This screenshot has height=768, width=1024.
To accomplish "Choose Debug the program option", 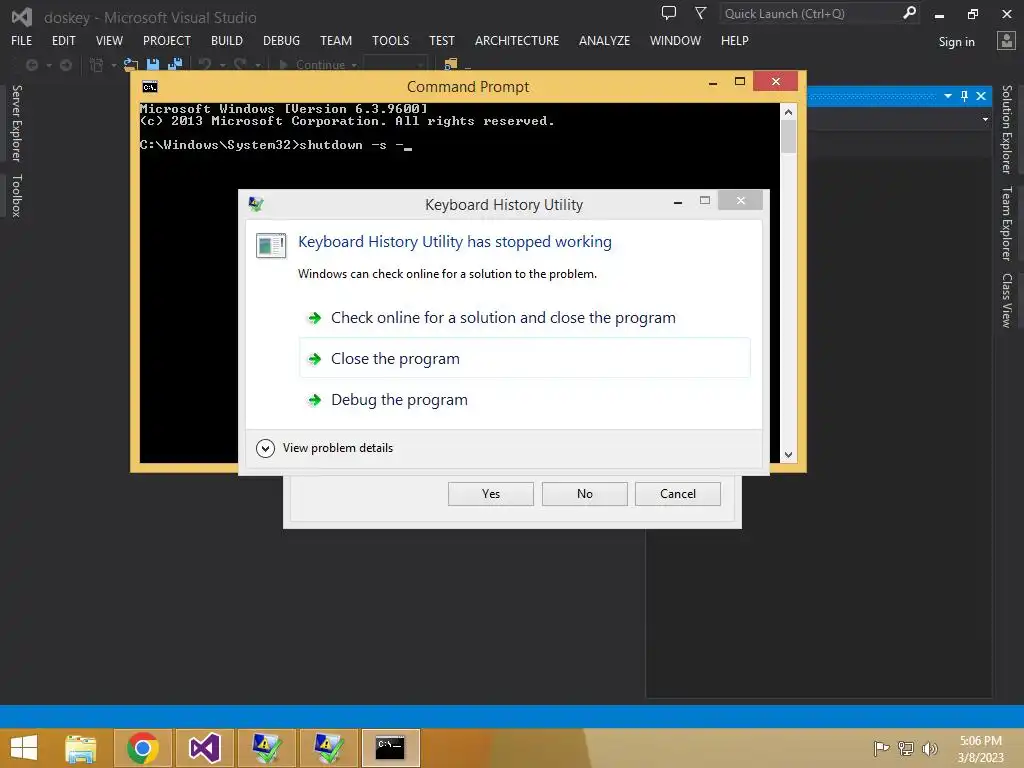I will pos(524,399).
